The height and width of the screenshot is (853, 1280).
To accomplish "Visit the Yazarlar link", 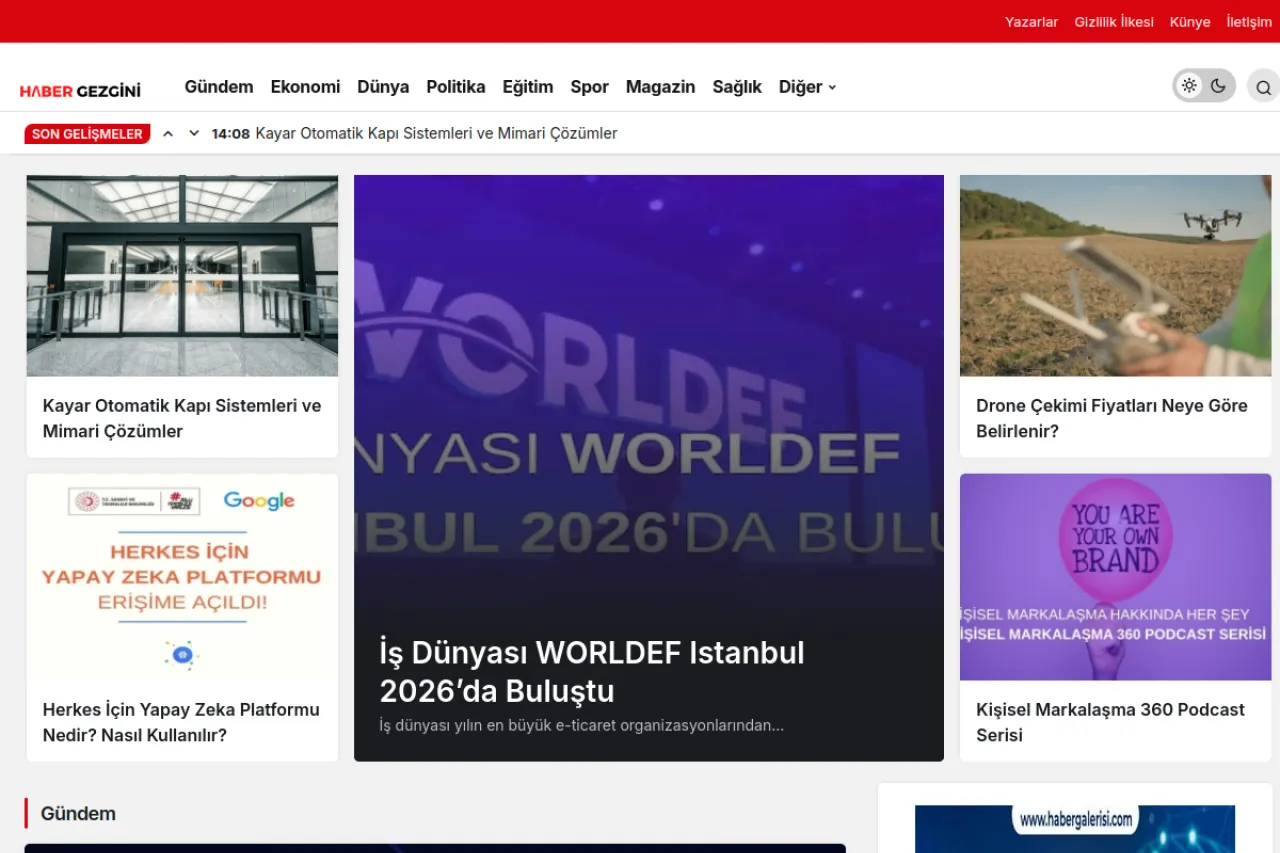I will [x=1031, y=22].
